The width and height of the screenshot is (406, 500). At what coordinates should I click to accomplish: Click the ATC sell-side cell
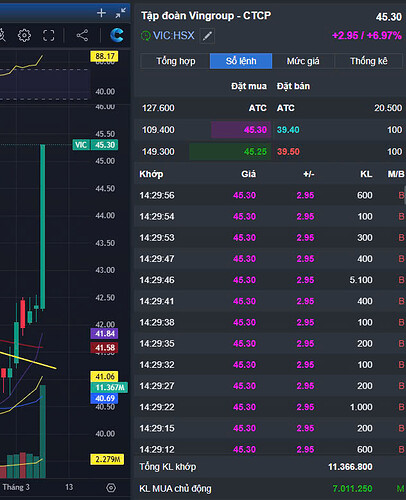(x=286, y=108)
